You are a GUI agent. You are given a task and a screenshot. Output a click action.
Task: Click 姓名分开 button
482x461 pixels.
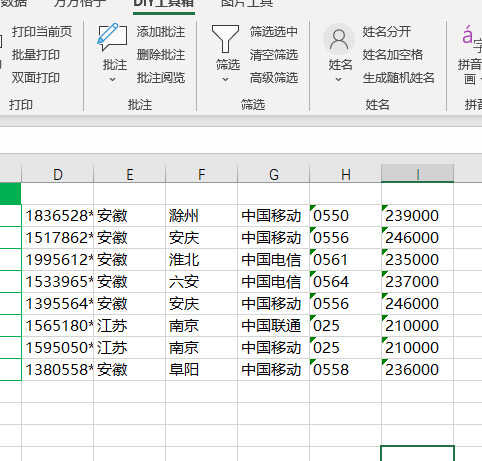(387, 32)
